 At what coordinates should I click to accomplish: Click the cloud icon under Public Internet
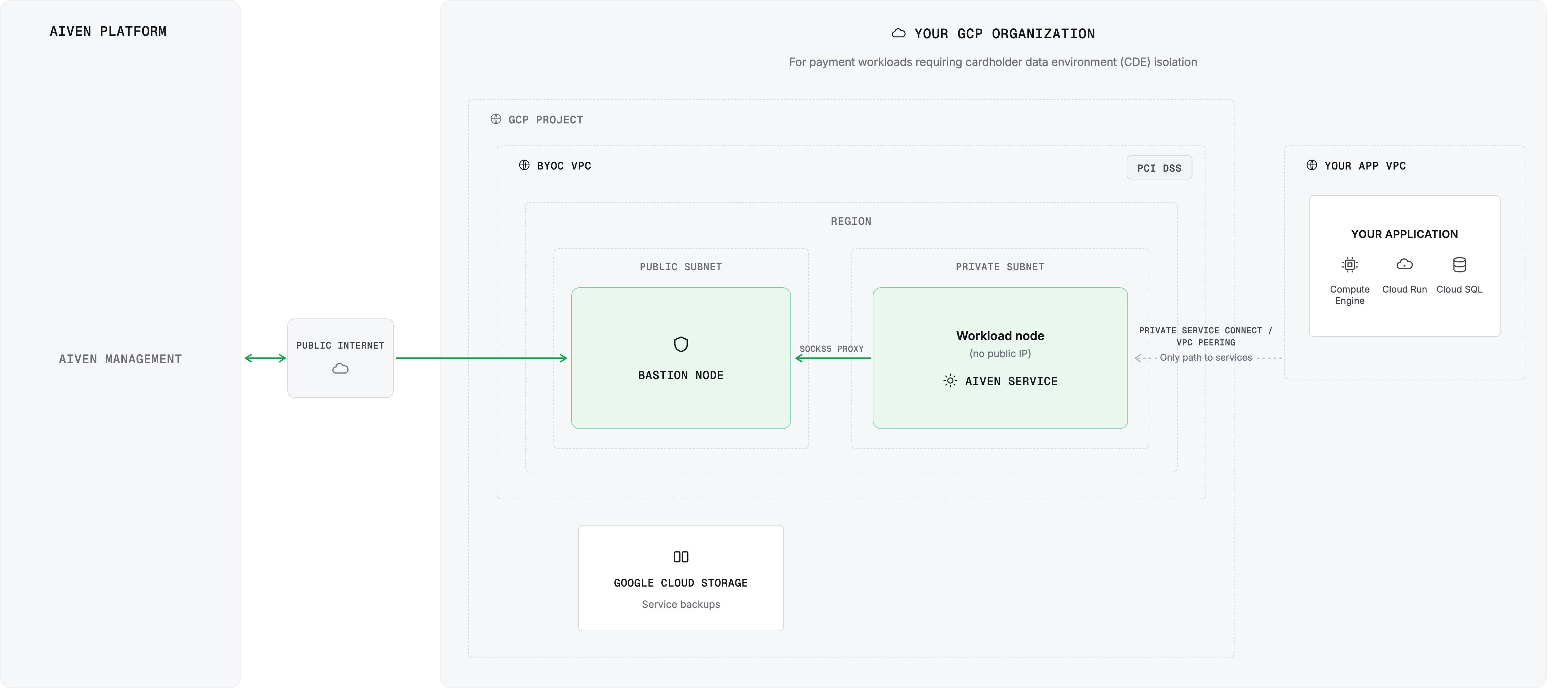340,368
